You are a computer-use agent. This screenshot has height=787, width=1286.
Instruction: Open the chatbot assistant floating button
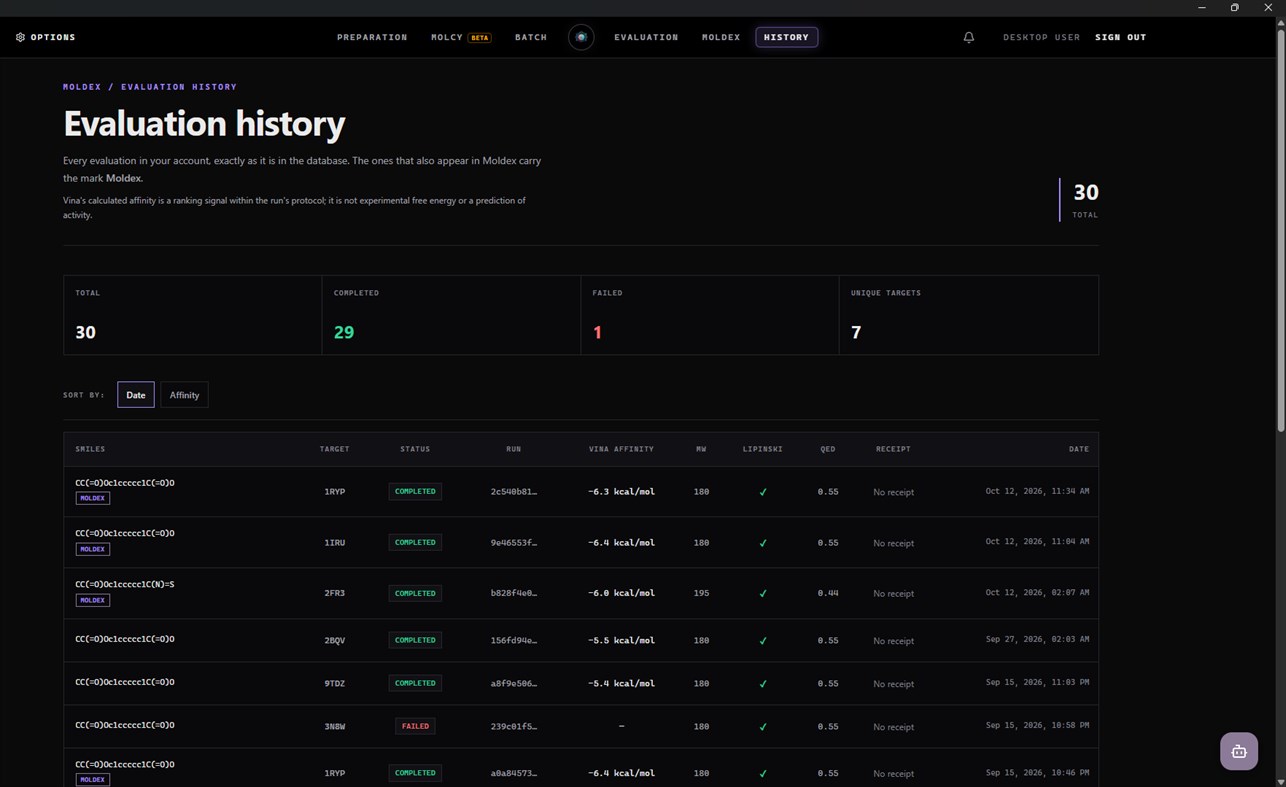[1239, 751]
